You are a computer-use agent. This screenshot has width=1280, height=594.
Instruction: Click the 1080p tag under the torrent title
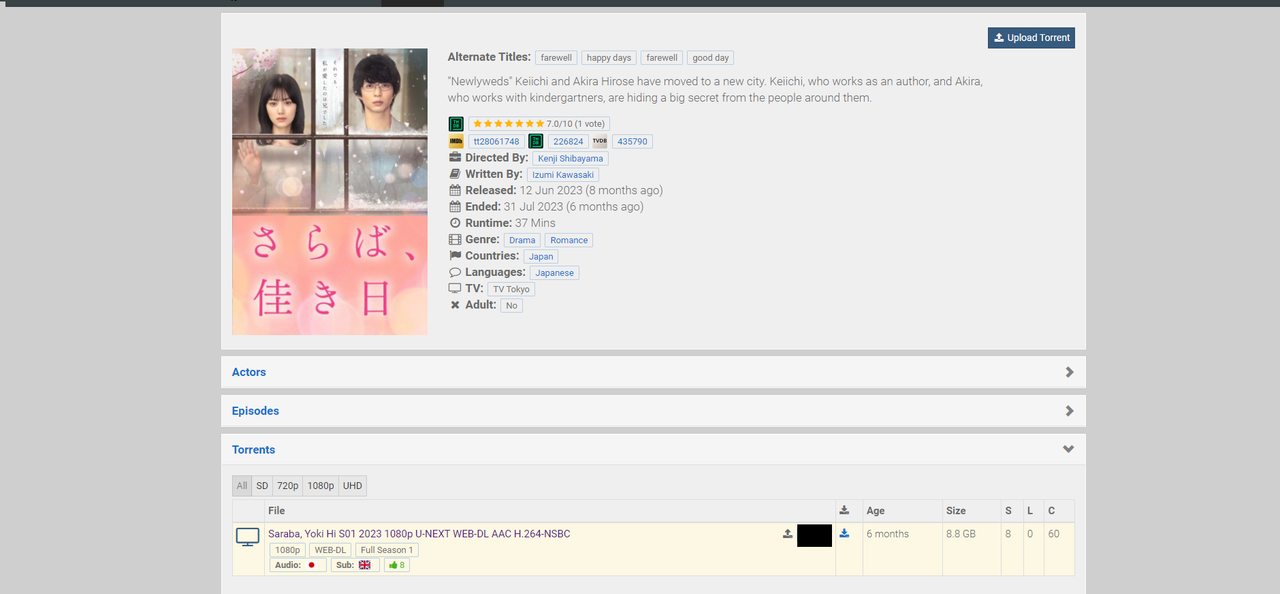(287, 550)
